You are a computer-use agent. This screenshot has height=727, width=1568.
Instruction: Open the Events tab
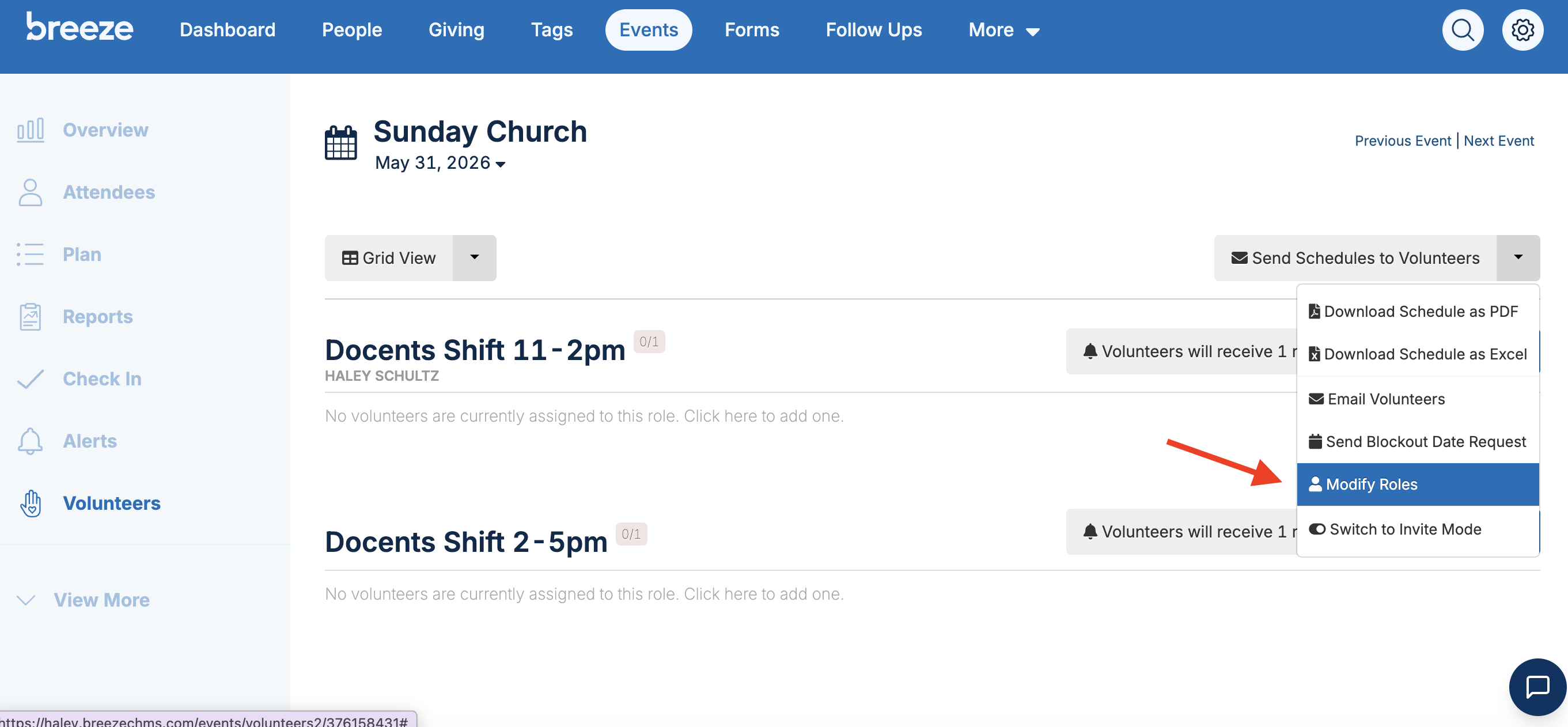pos(648,30)
